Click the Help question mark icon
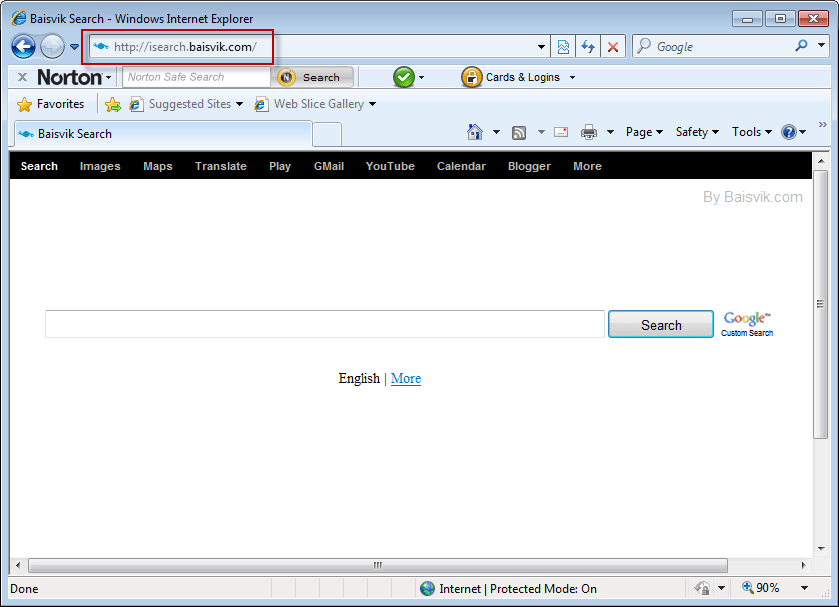This screenshot has width=839, height=607. [x=789, y=132]
